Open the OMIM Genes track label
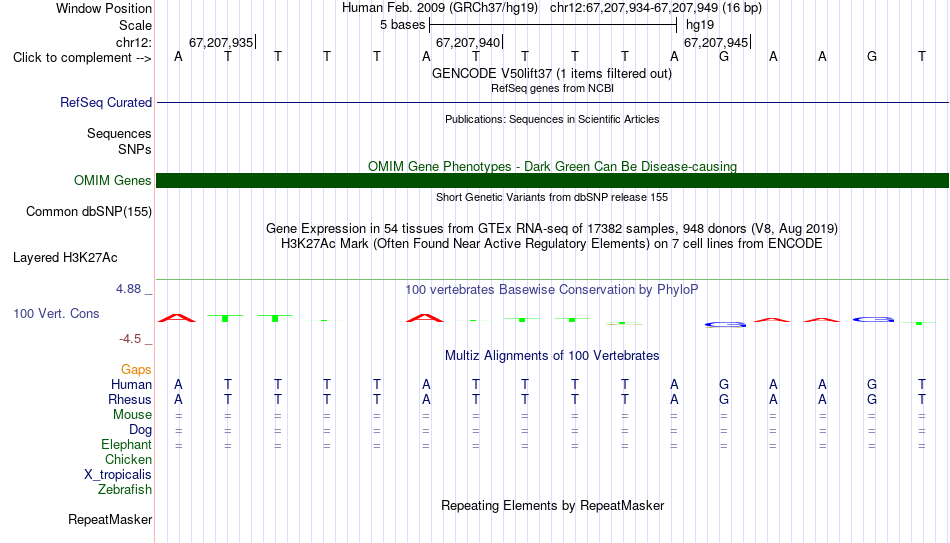 112,181
